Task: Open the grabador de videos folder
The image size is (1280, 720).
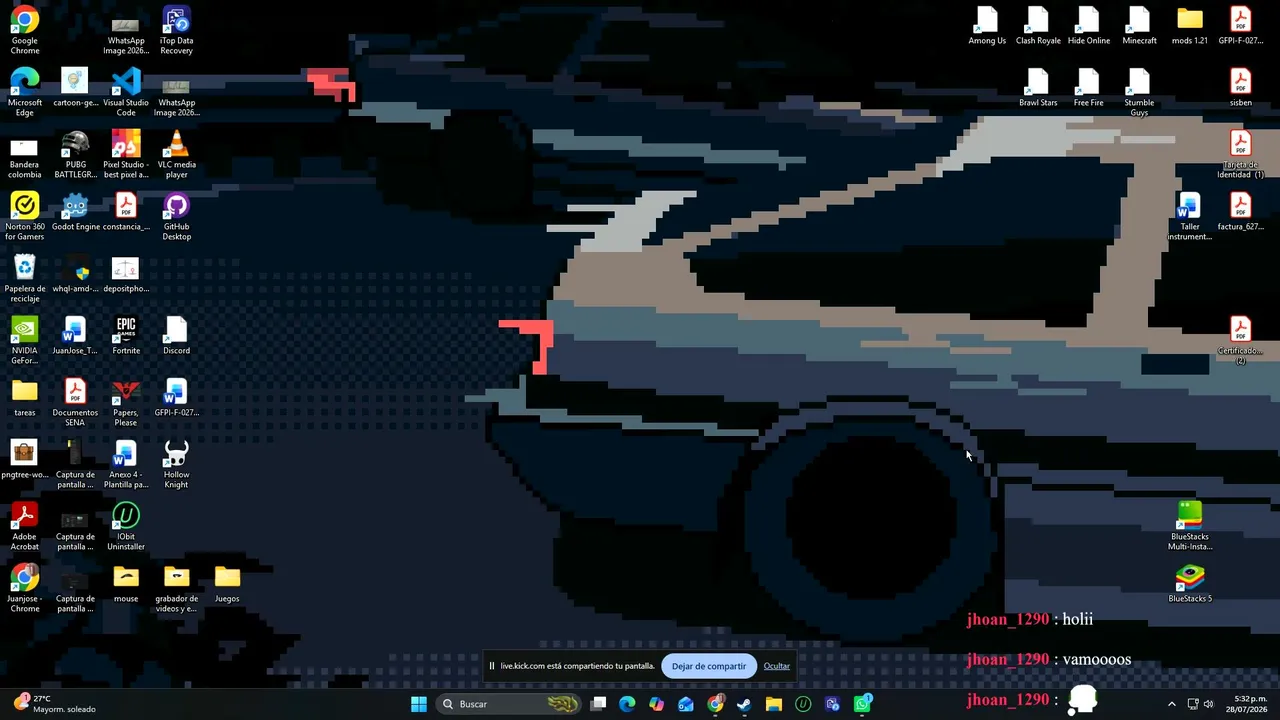Action: (x=176, y=589)
